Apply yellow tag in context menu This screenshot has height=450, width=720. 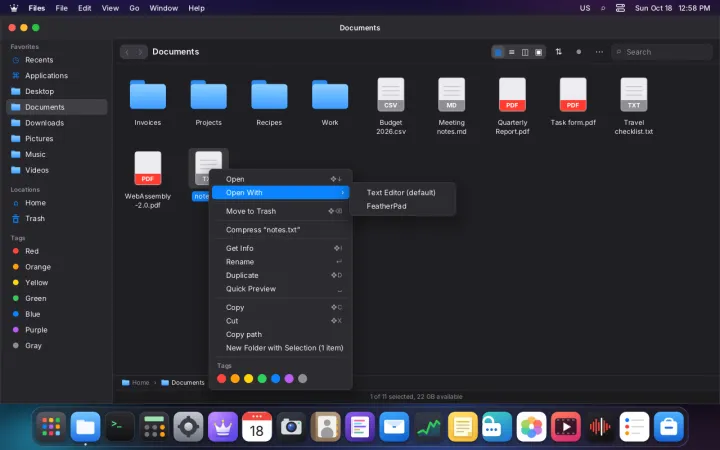pos(248,378)
